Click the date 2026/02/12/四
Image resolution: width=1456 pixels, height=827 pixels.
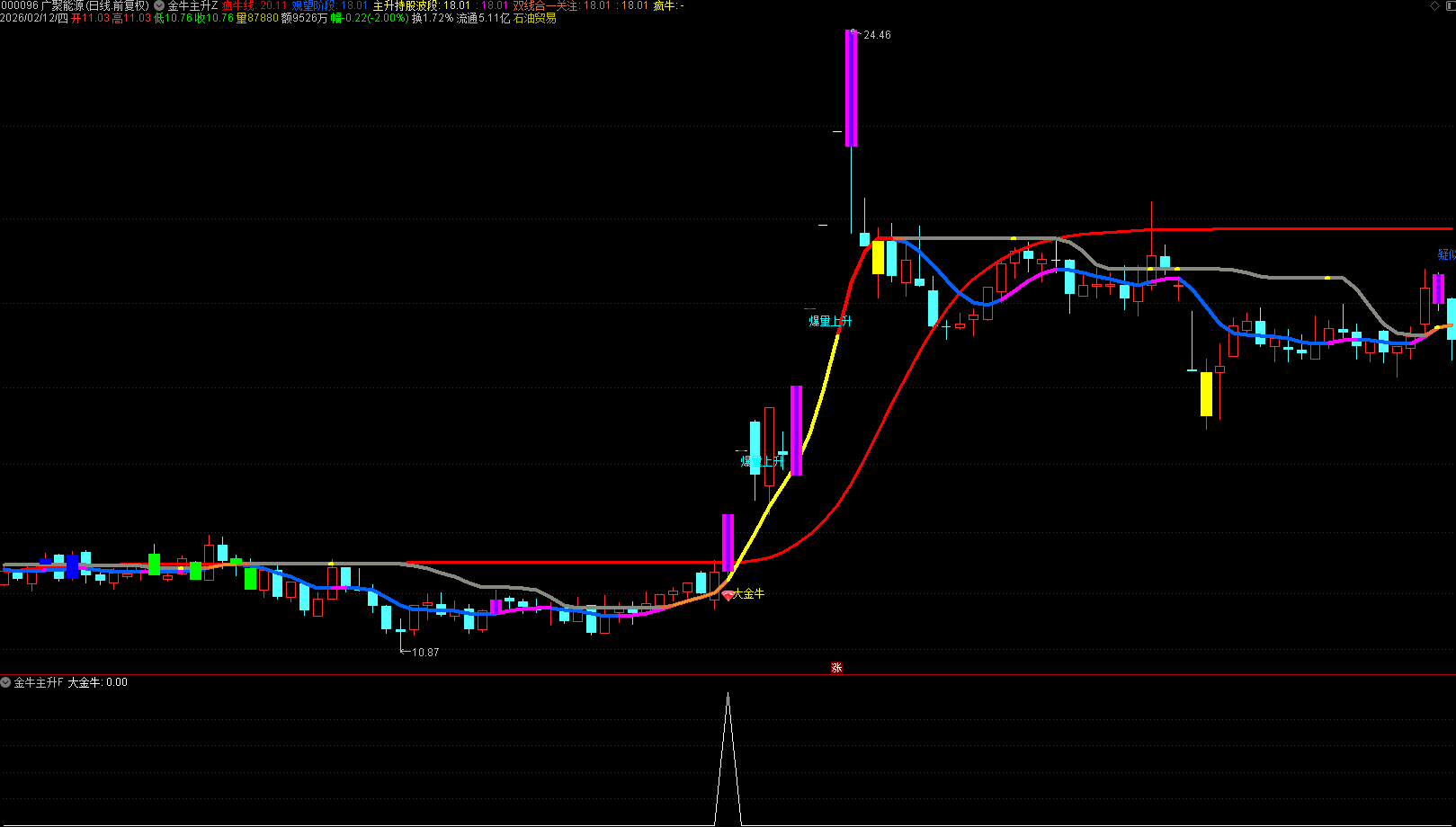click(x=34, y=18)
